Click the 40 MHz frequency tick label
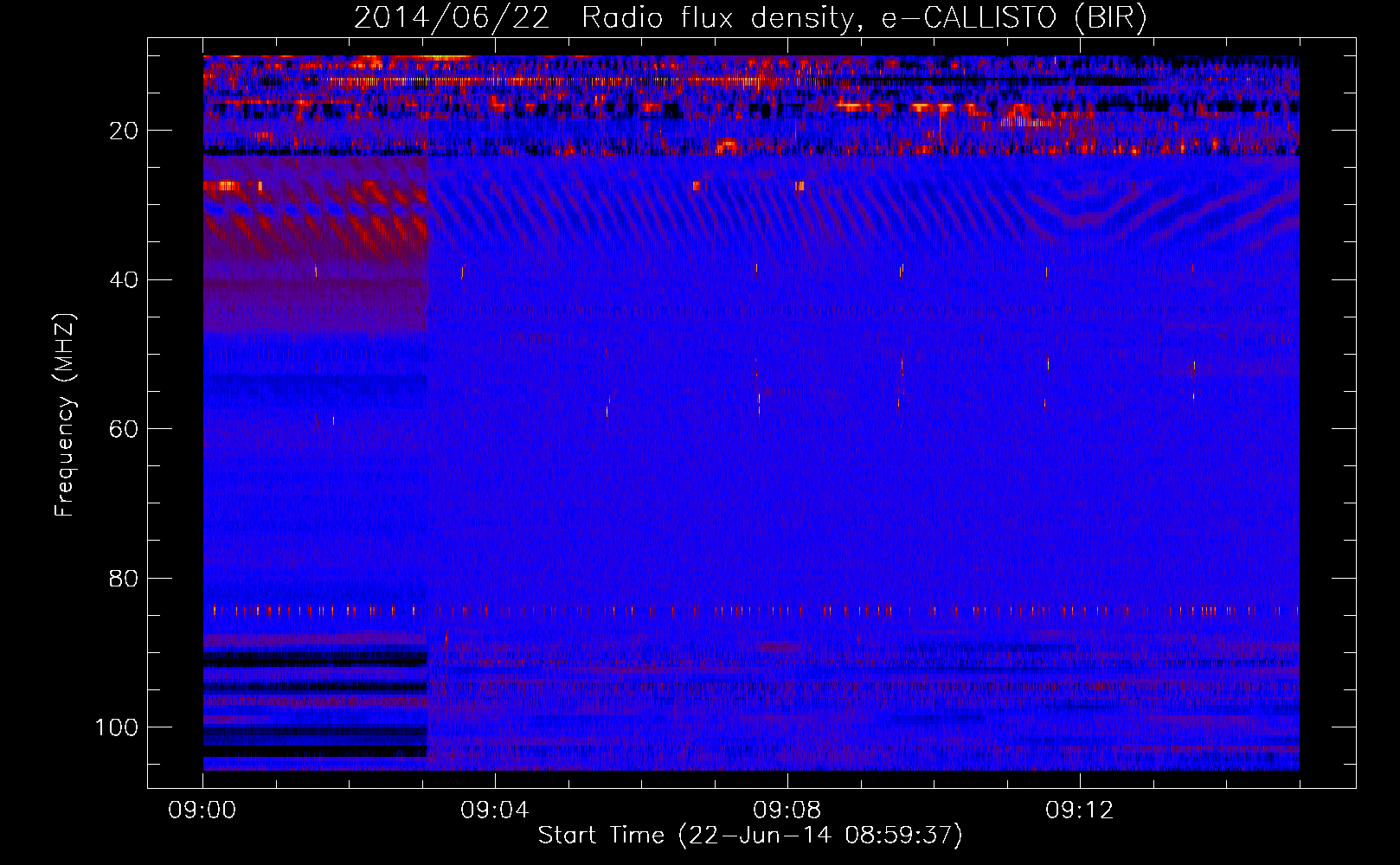The height and width of the screenshot is (865, 1400). pos(124,280)
